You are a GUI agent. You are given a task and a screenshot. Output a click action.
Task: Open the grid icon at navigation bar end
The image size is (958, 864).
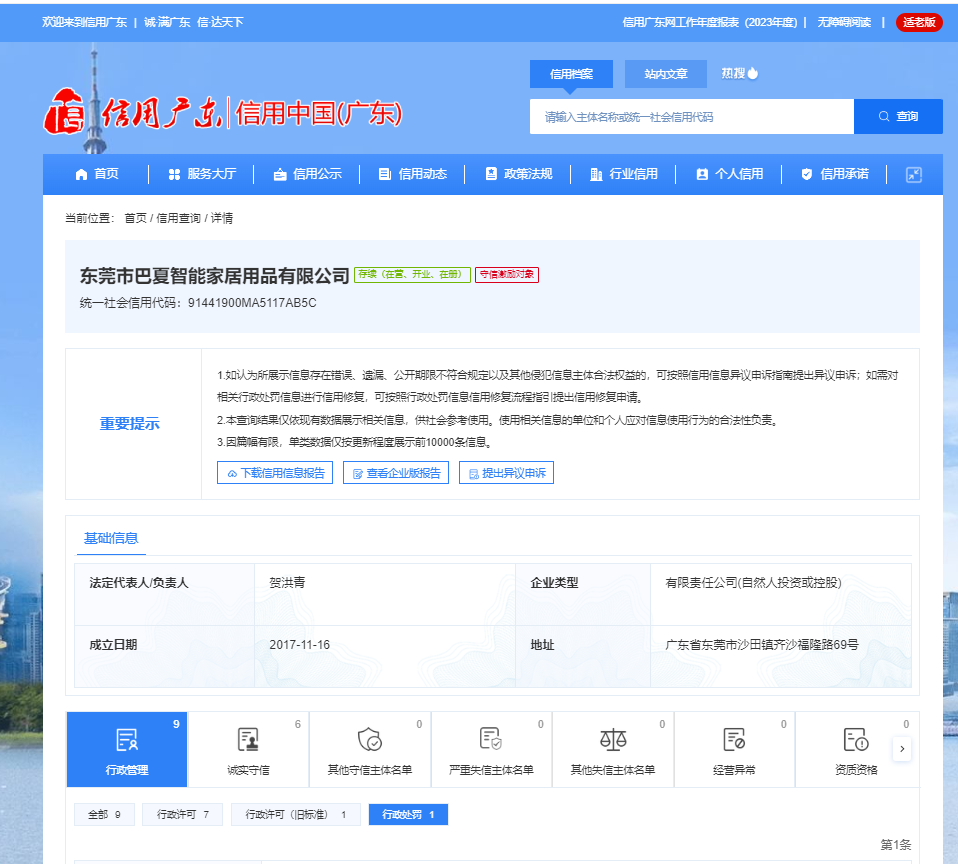(x=913, y=173)
